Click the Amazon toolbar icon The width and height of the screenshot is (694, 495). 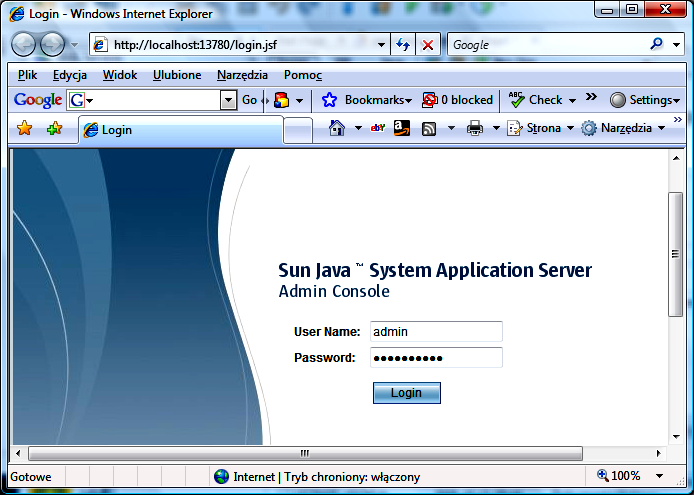(x=402, y=128)
